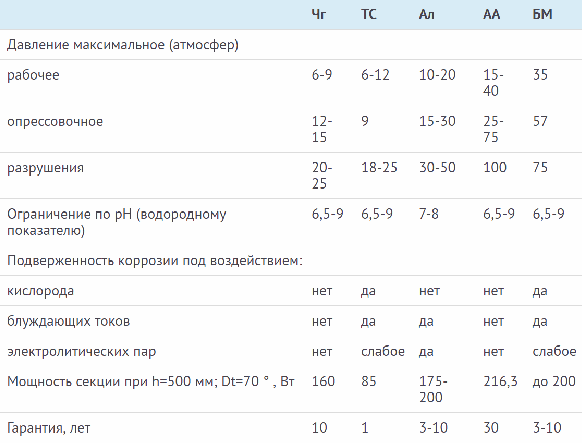Click the Ограничение по pH row label
Image resolution: width=582 pixels, height=443 pixels.
[117, 222]
